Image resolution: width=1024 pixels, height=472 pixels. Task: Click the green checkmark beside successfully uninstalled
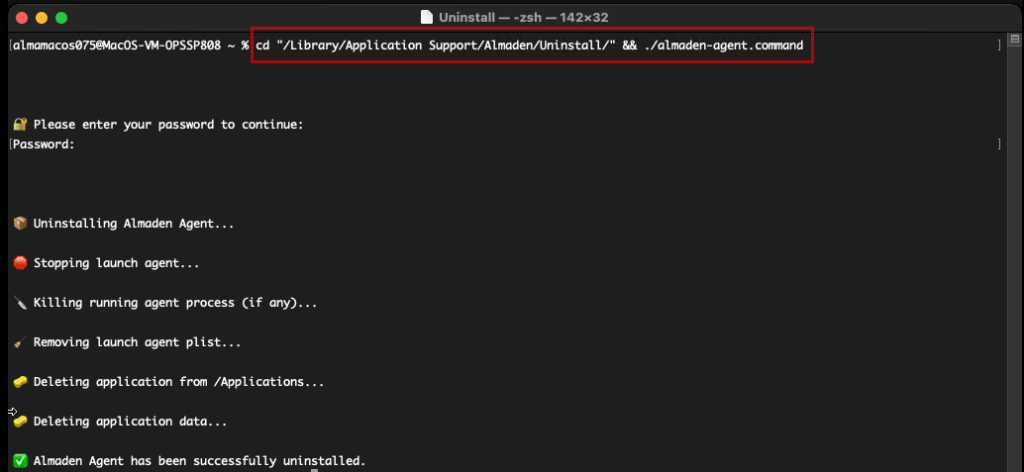click(20, 461)
